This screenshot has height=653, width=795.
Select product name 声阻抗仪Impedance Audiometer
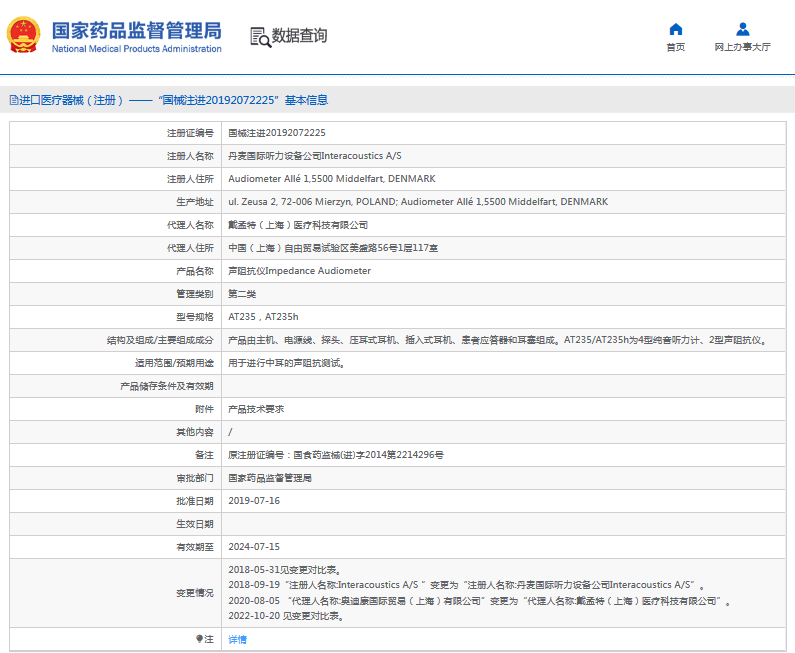click(299, 271)
